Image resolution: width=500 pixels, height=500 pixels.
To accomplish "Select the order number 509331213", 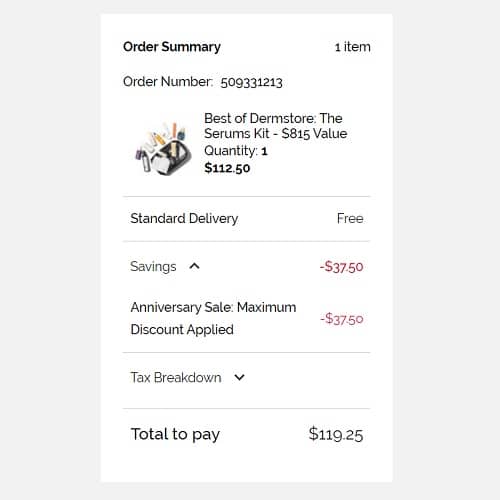I will pyautogui.click(x=251, y=82).
